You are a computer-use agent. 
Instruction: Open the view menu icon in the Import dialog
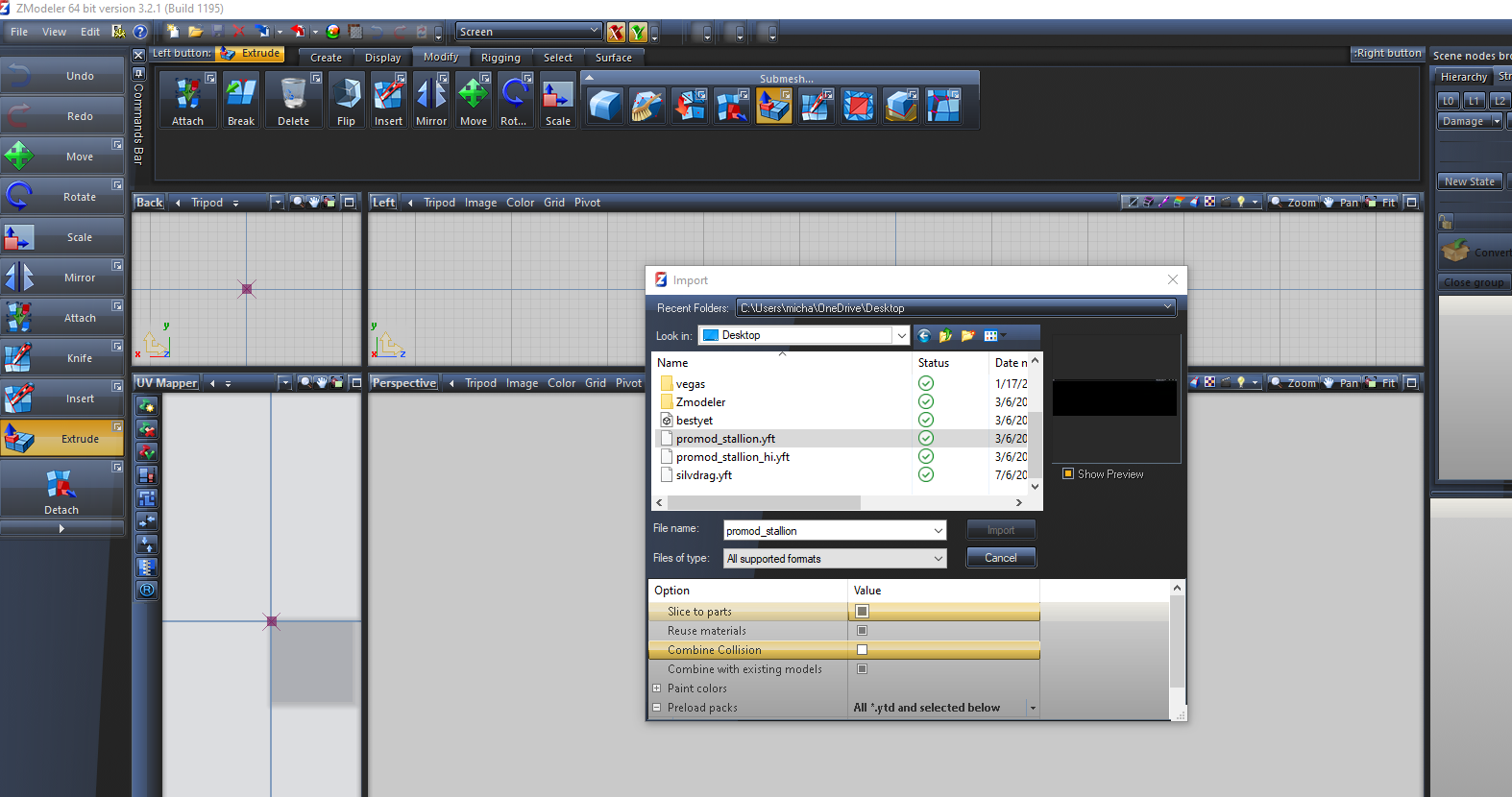[x=993, y=335]
